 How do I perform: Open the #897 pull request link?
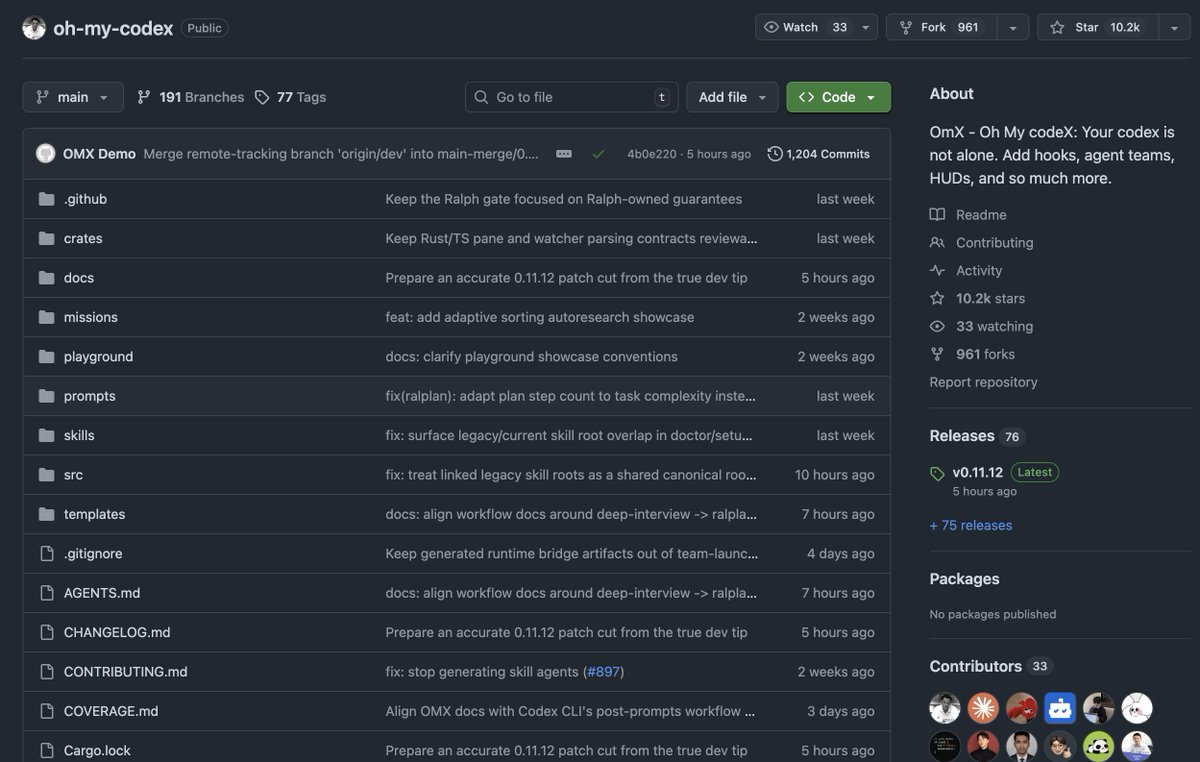click(603, 672)
